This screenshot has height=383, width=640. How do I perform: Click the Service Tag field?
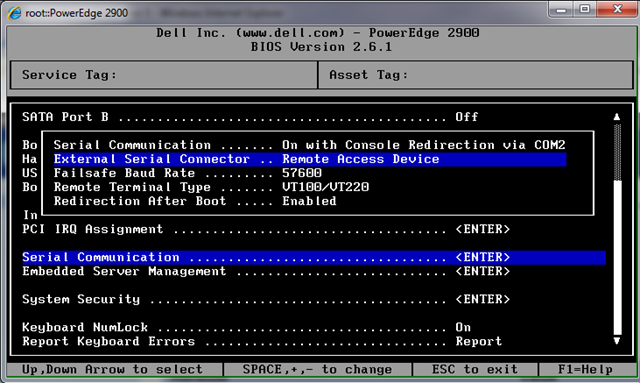pos(164,75)
